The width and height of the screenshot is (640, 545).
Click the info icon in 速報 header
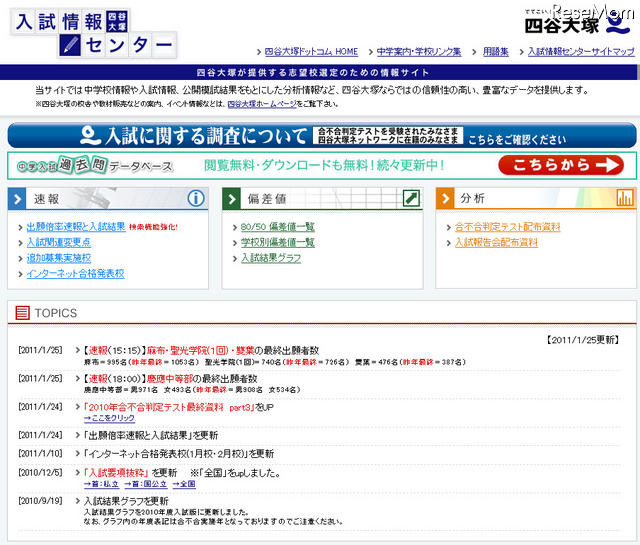[196, 198]
